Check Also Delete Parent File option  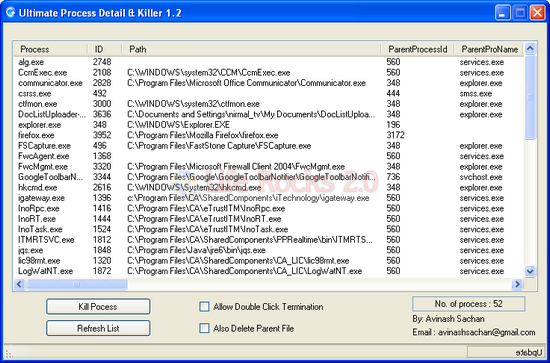204,328
